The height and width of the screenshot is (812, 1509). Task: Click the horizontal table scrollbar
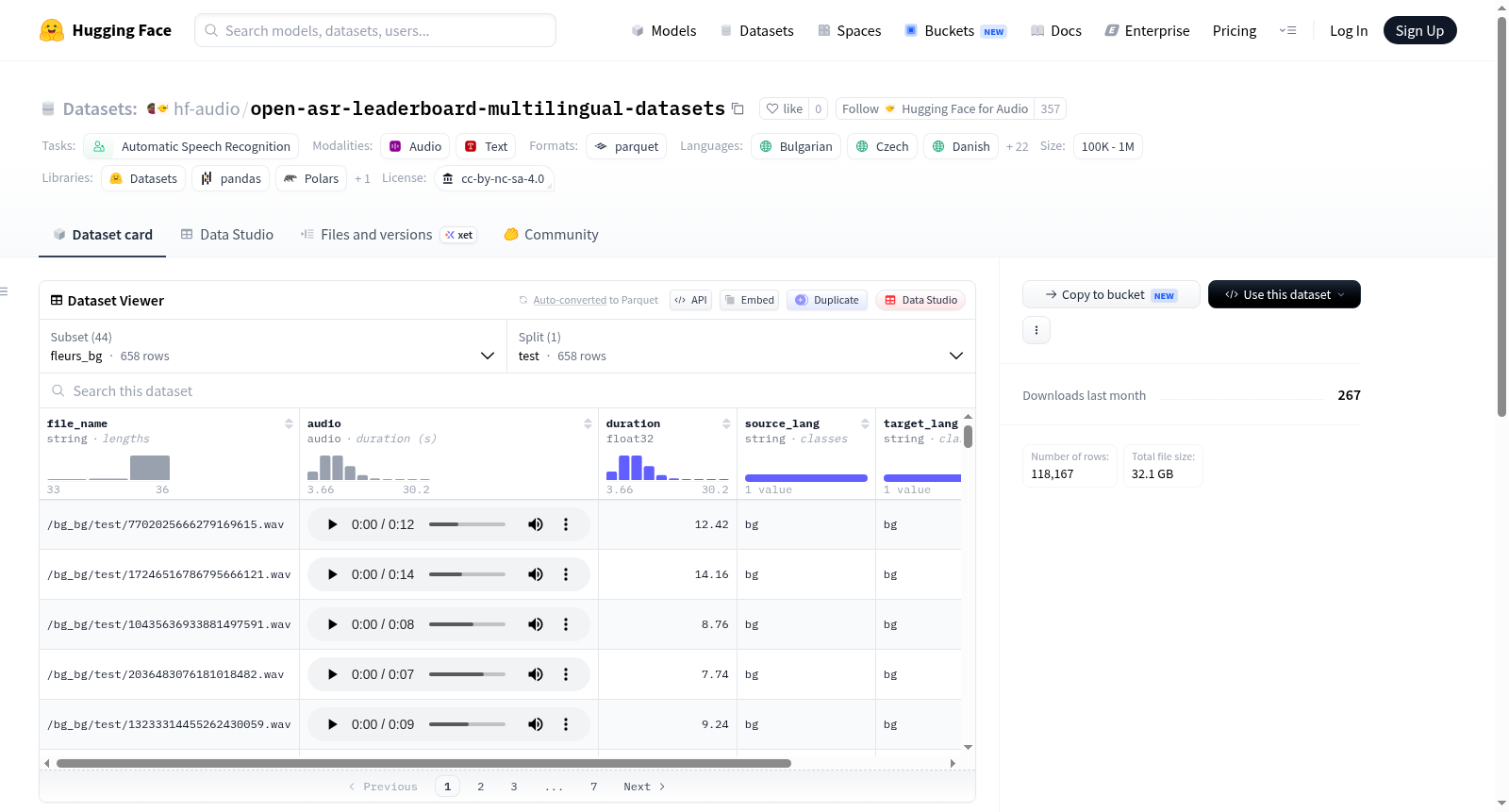point(423,763)
